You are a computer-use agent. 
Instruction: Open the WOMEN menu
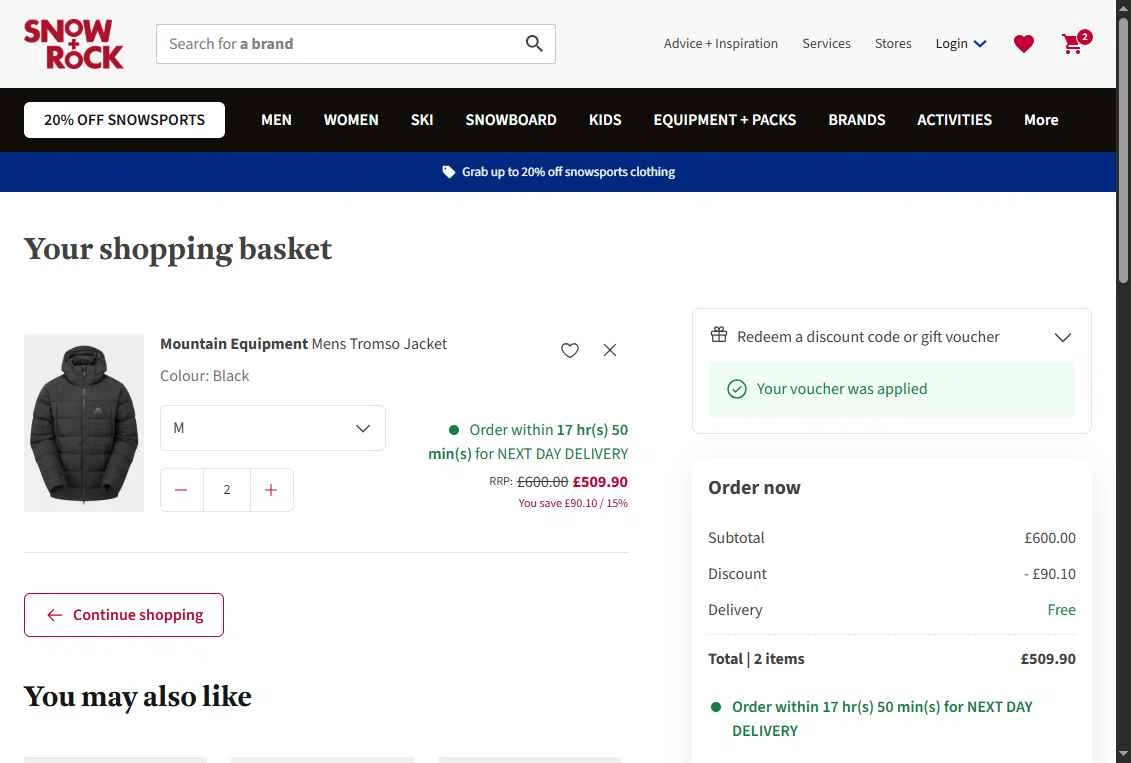[x=351, y=120]
